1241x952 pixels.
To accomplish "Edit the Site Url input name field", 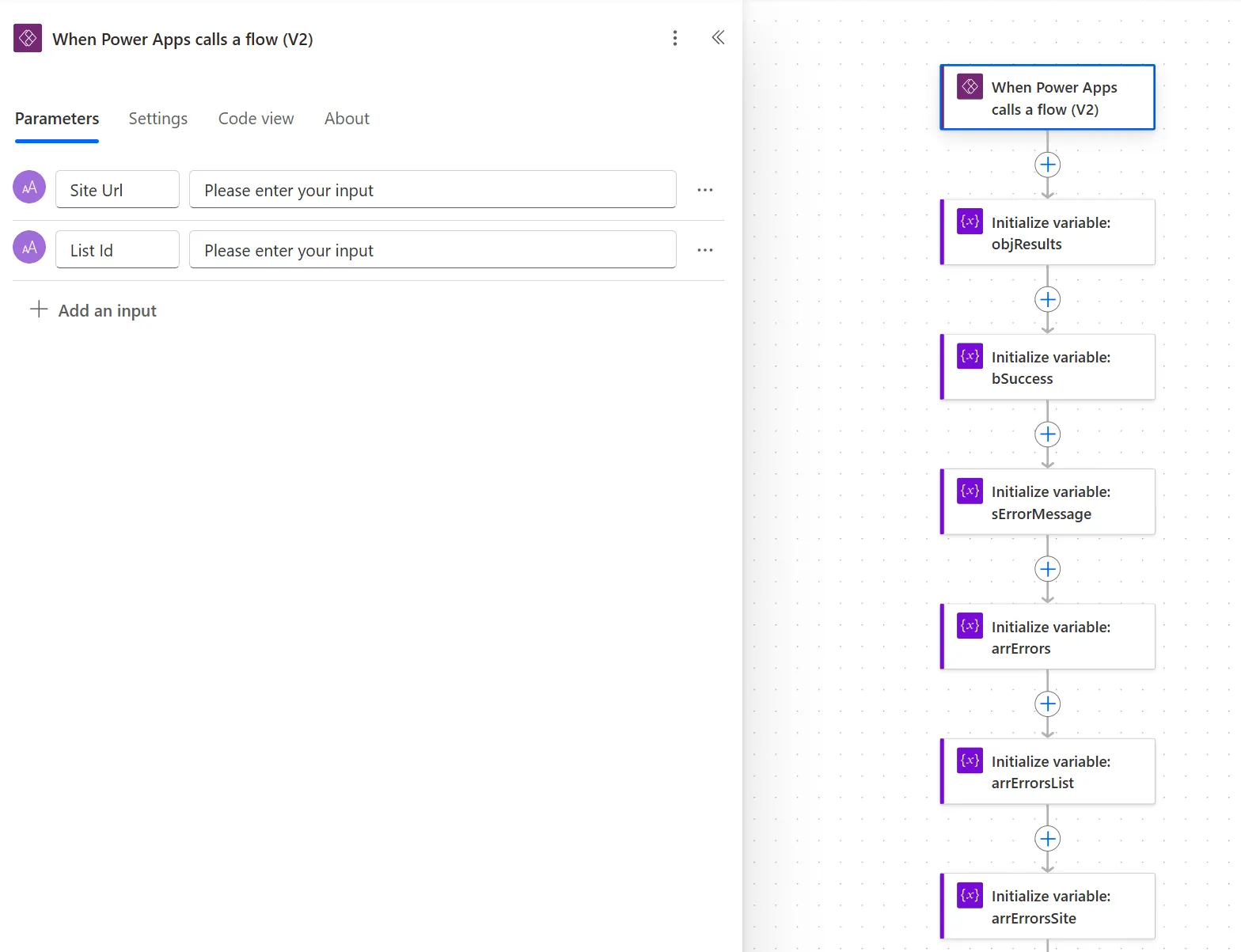I will coord(117,189).
